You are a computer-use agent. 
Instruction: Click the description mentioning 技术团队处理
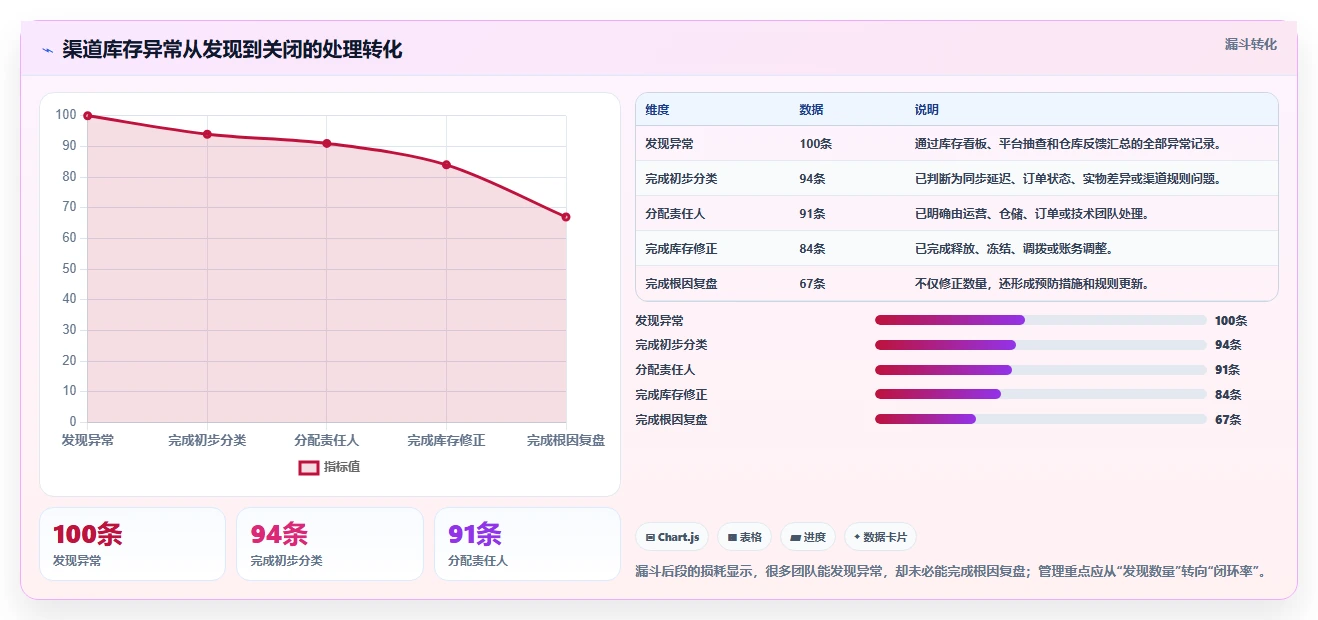pyautogui.click(x=1032, y=214)
